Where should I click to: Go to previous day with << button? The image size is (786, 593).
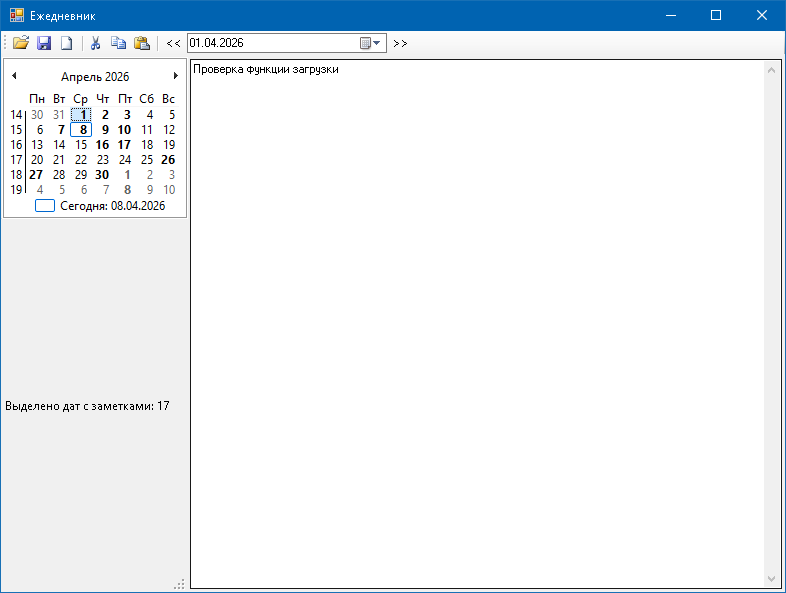point(173,43)
